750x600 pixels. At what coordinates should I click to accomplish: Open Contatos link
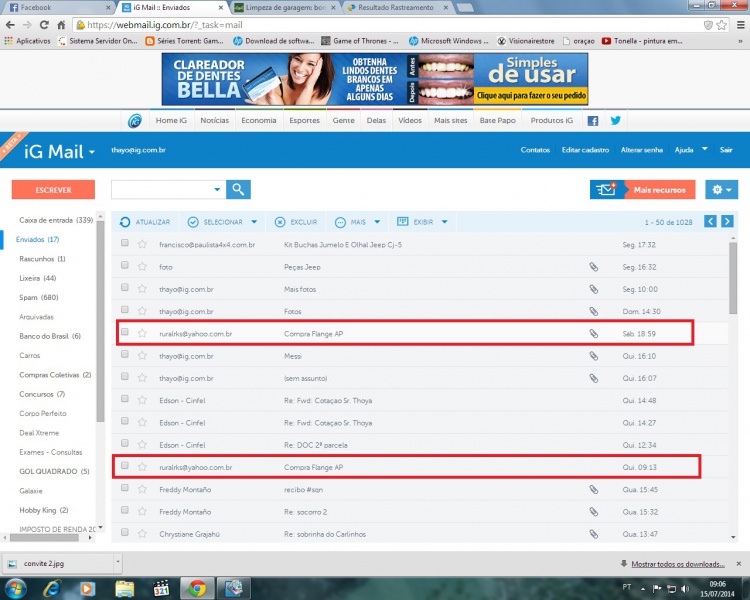click(x=535, y=150)
